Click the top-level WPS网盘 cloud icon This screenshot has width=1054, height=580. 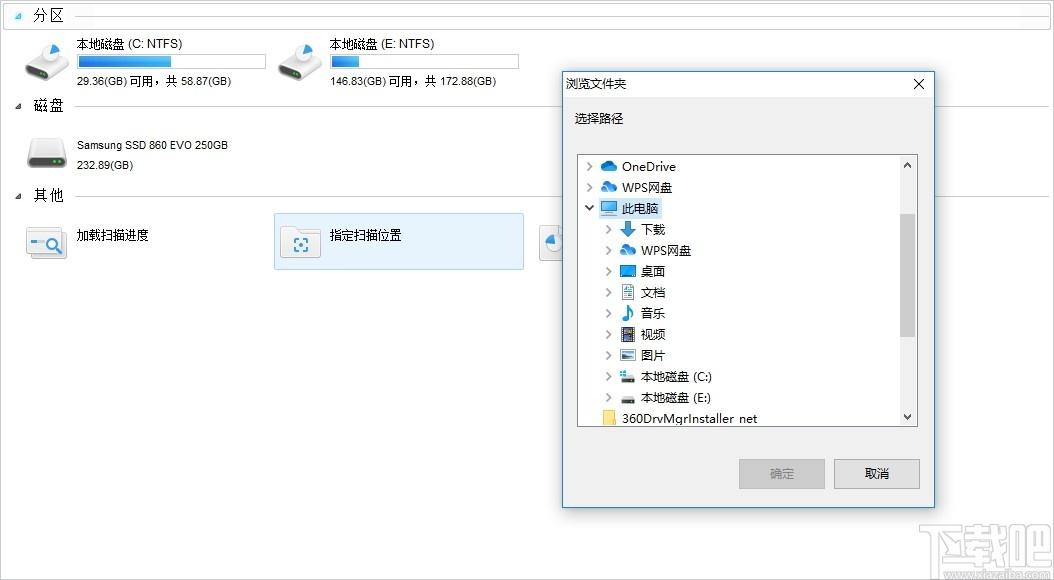609,187
